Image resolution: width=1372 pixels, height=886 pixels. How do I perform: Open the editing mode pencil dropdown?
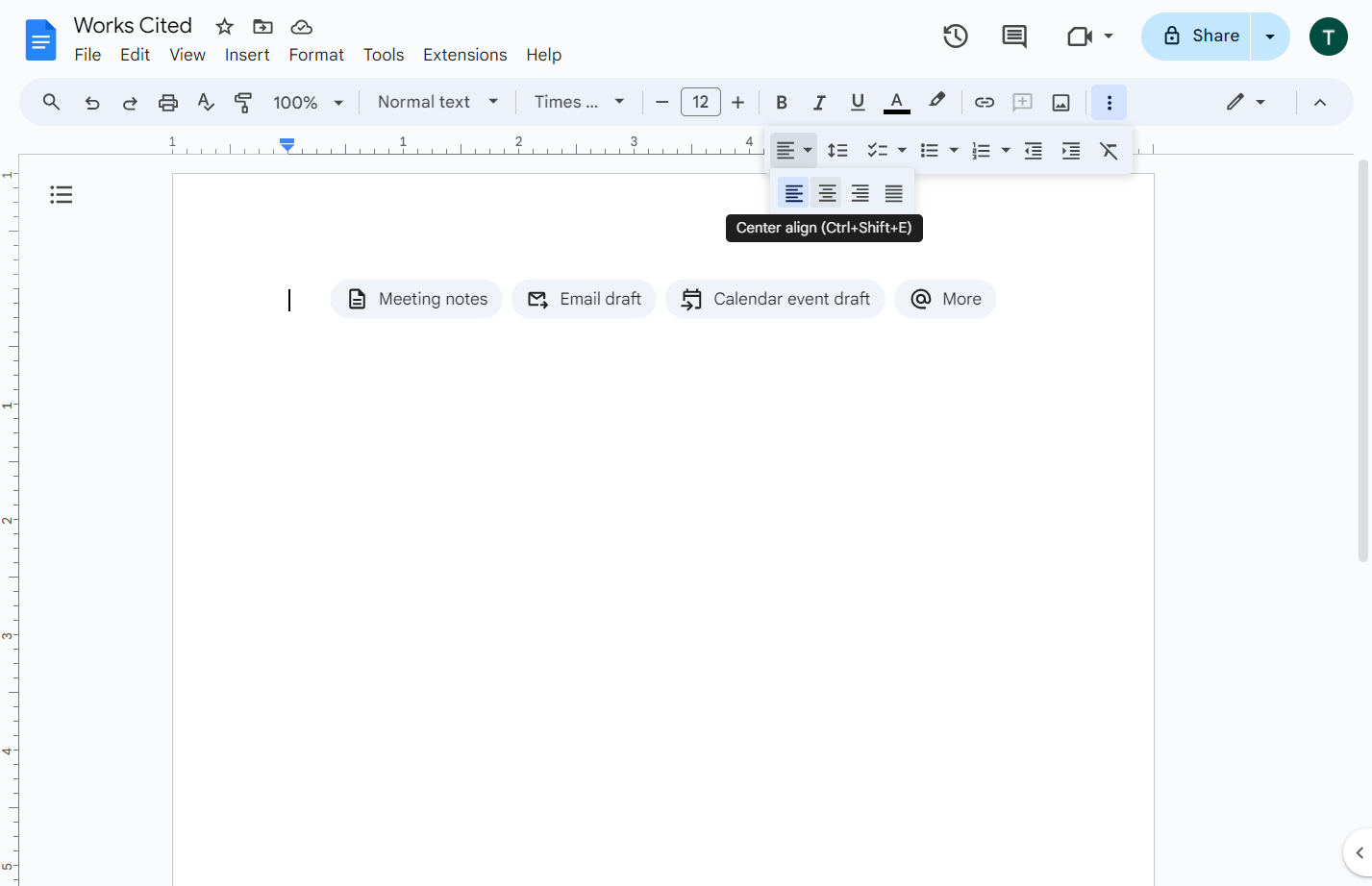[x=1246, y=102]
